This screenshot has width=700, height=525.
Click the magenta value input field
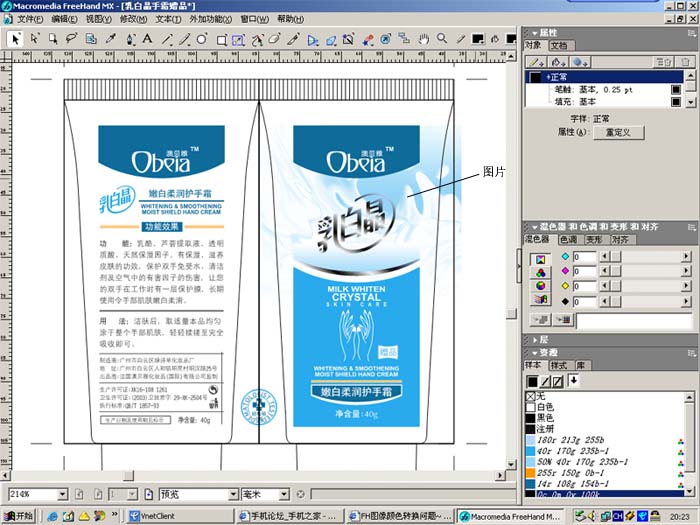click(584, 271)
